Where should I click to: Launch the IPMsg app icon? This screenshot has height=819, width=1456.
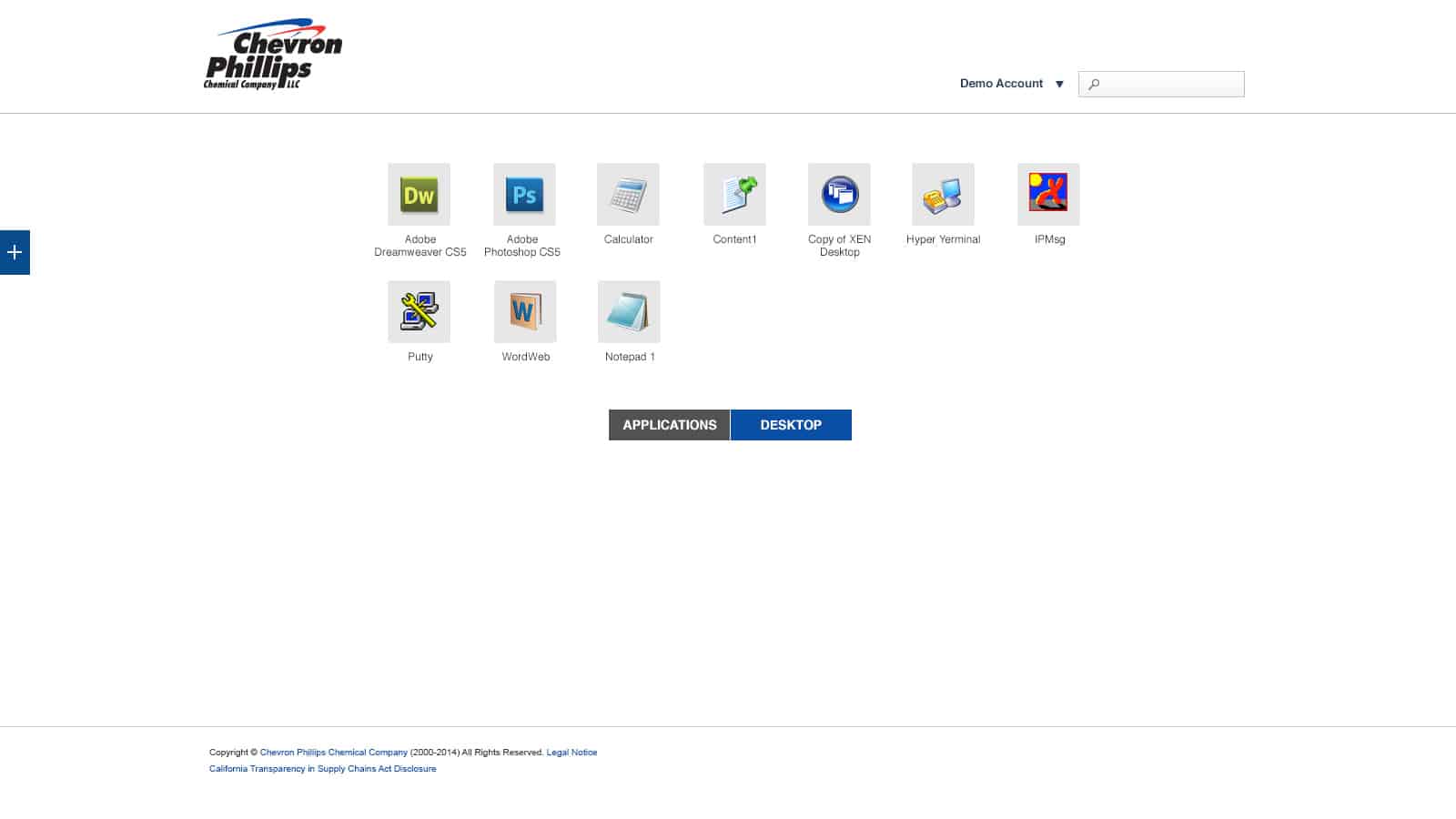pos(1048,194)
